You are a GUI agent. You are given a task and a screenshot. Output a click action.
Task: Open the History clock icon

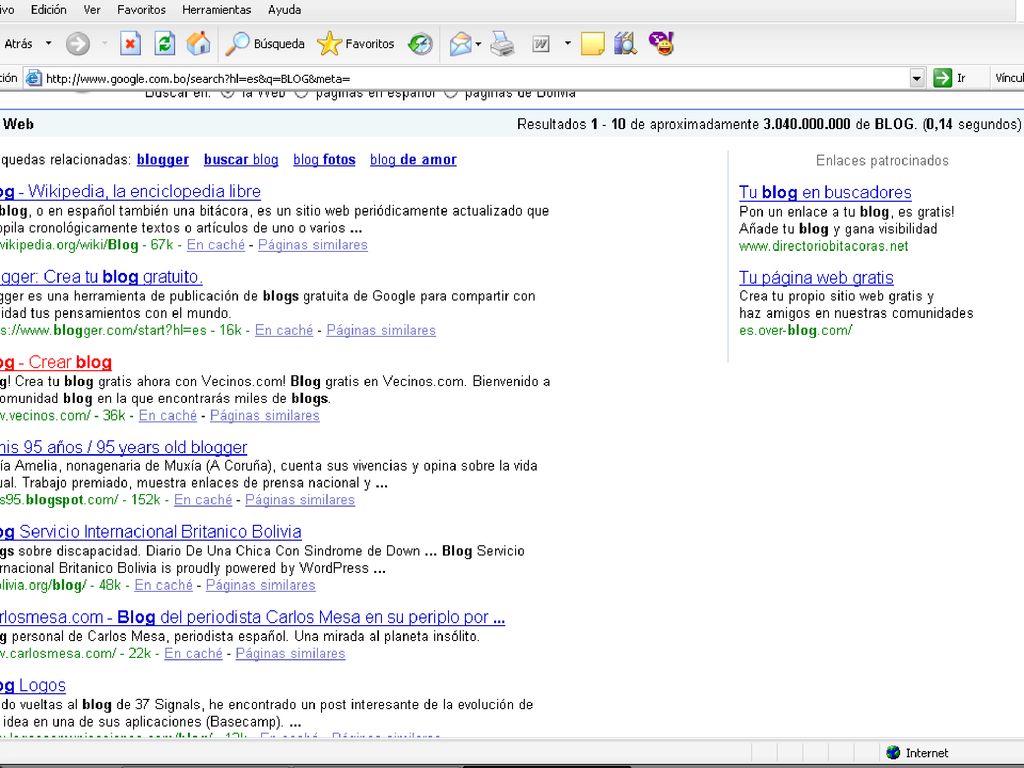[x=420, y=44]
